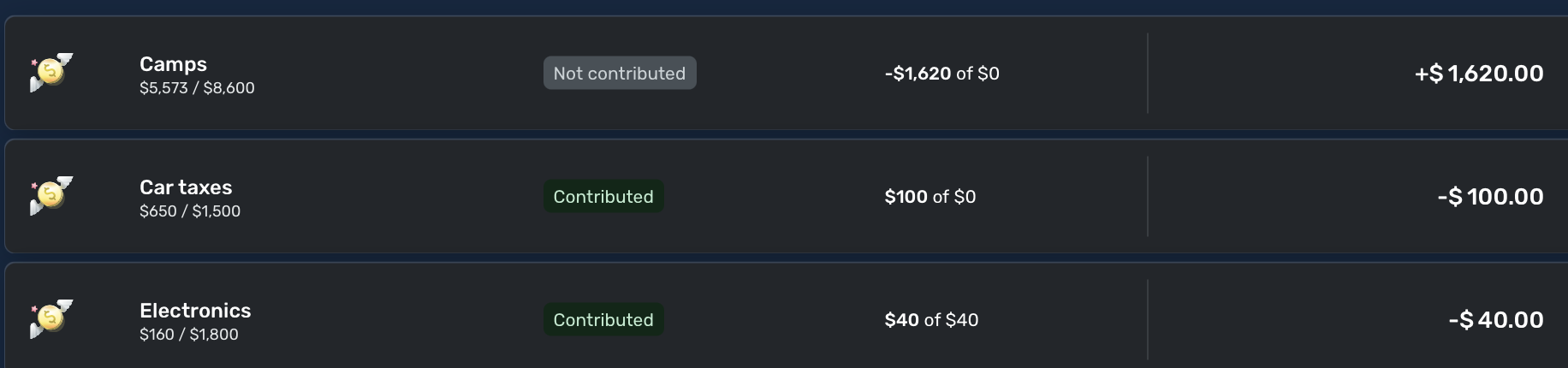Image resolution: width=1568 pixels, height=368 pixels.
Task: Open the Electronics goal name
Action: [x=195, y=311]
